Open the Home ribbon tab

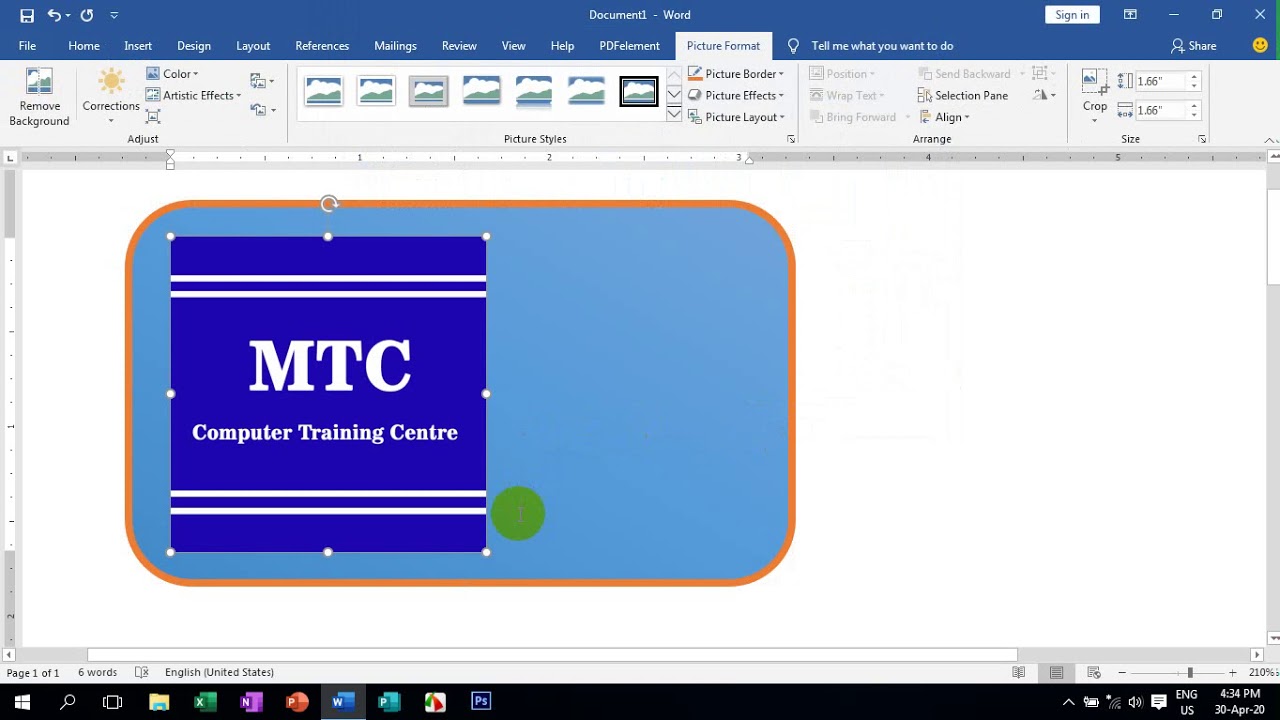[x=84, y=46]
